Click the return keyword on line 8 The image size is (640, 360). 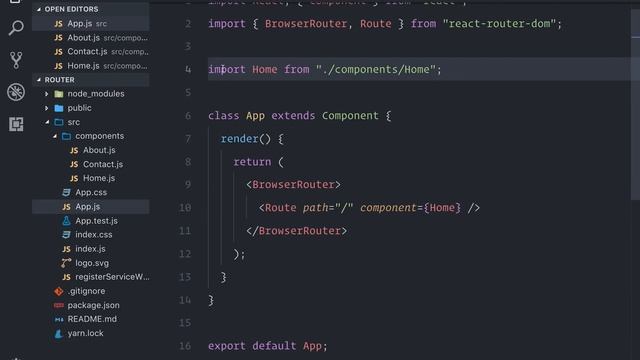[x=252, y=162]
